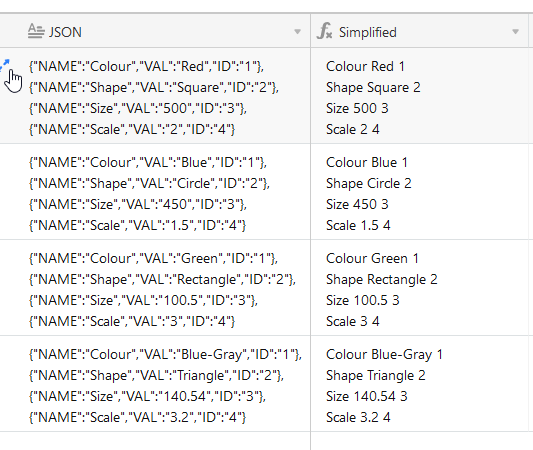The image size is (533, 450).
Task: Select the Simplified column header
Action: coord(419,31)
